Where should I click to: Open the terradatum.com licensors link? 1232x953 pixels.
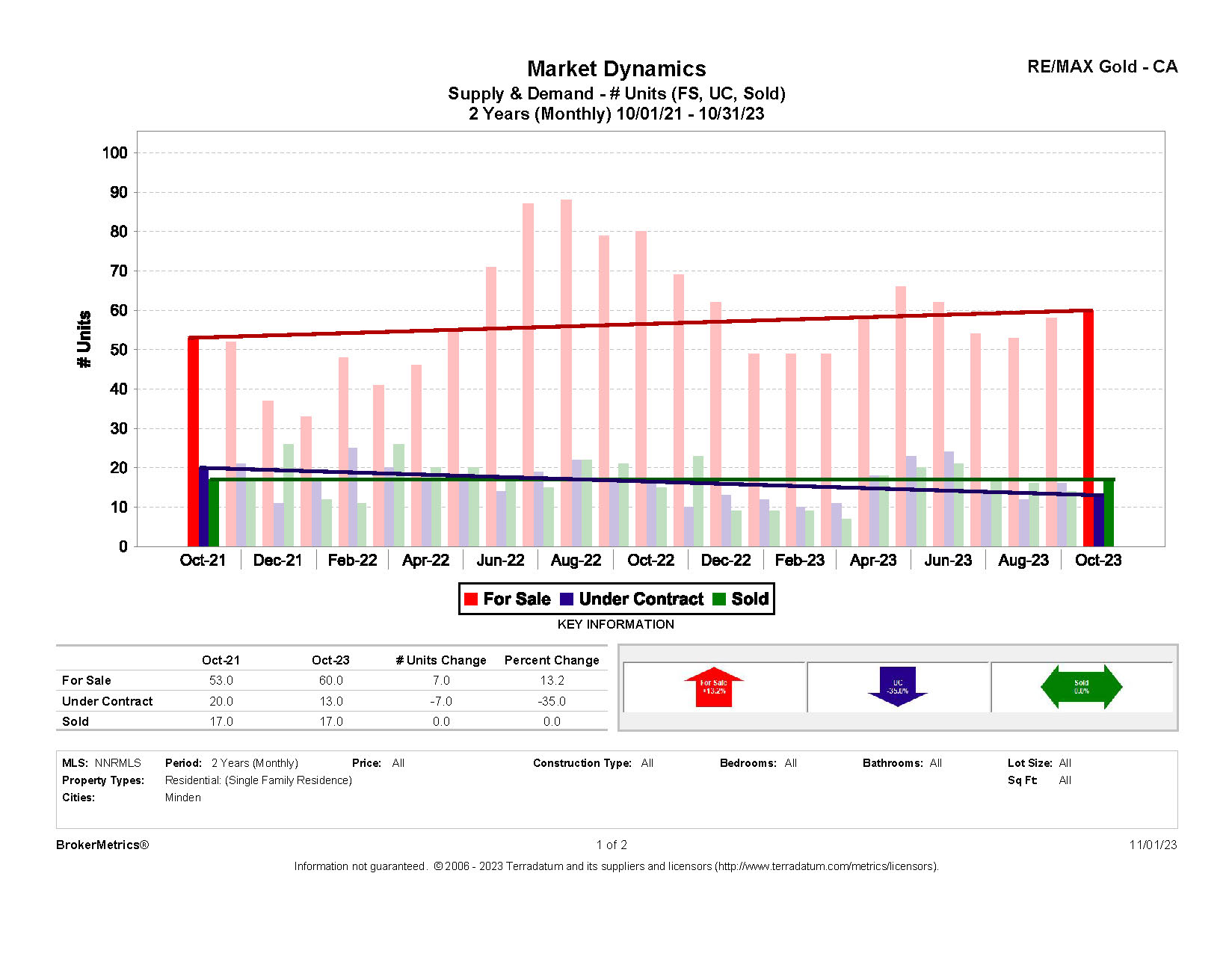(x=825, y=866)
